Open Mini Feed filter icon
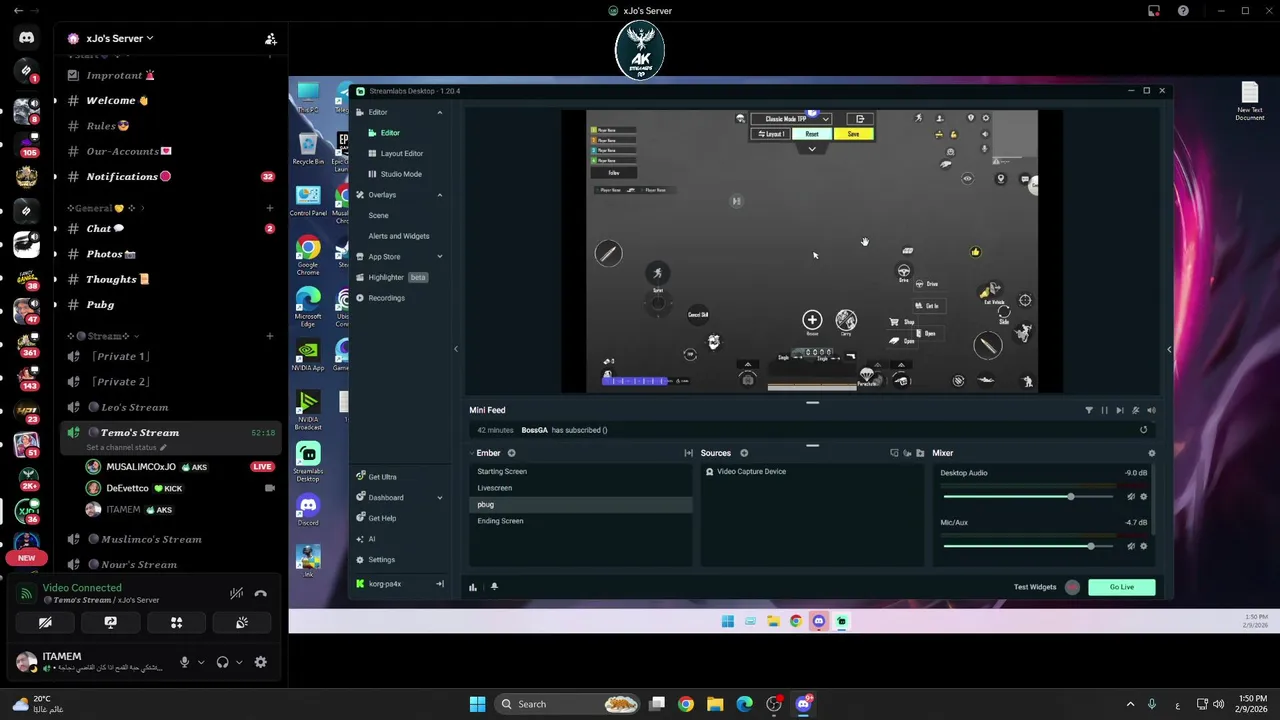1280x720 pixels. [x=1089, y=410]
